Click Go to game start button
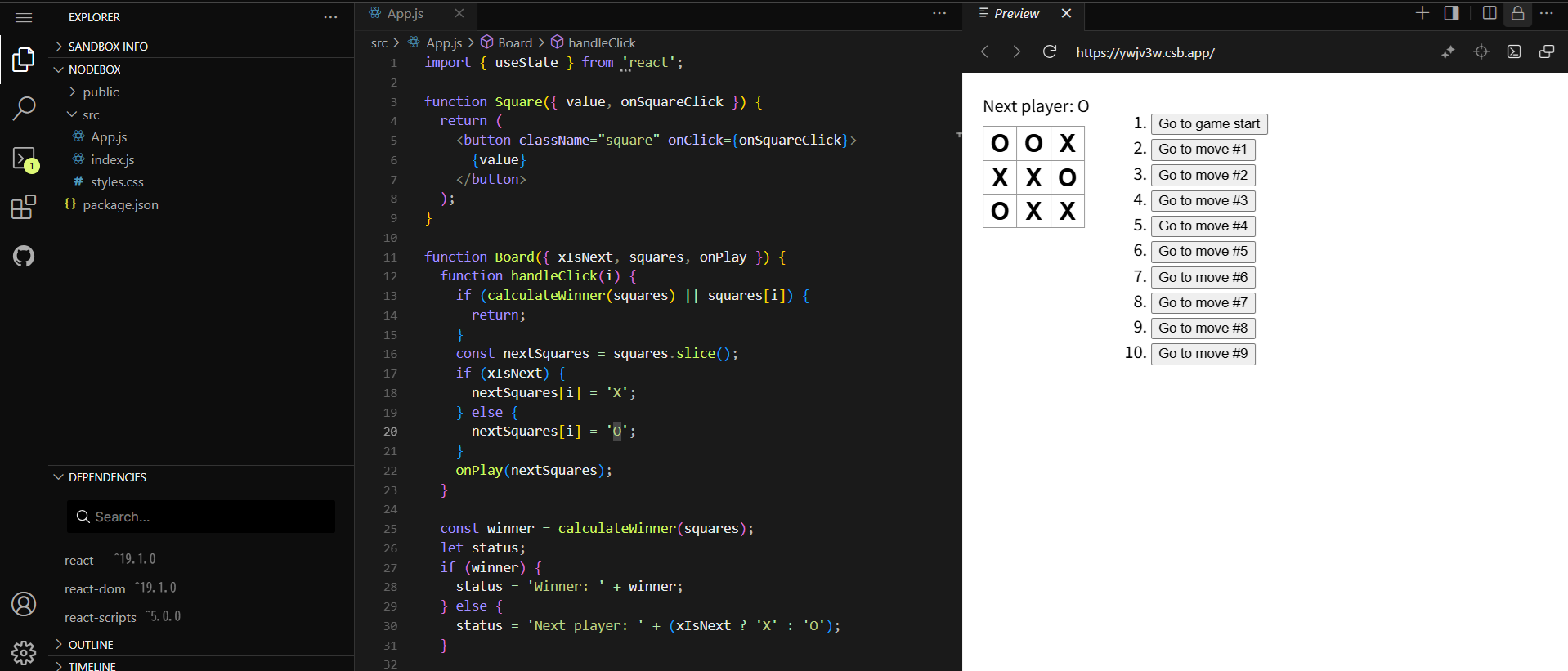 click(x=1209, y=124)
